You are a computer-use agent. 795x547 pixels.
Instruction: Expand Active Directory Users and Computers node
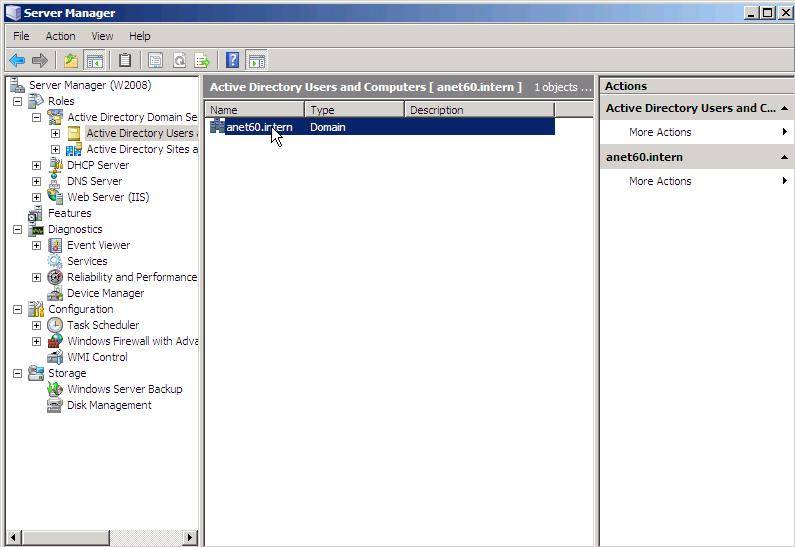tap(56, 133)
